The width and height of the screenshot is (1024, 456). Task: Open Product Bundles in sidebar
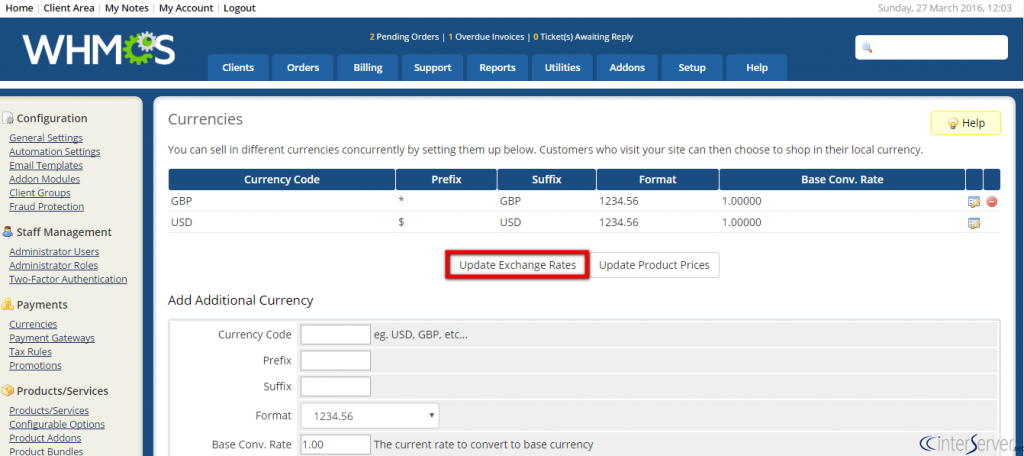[46, 451]
